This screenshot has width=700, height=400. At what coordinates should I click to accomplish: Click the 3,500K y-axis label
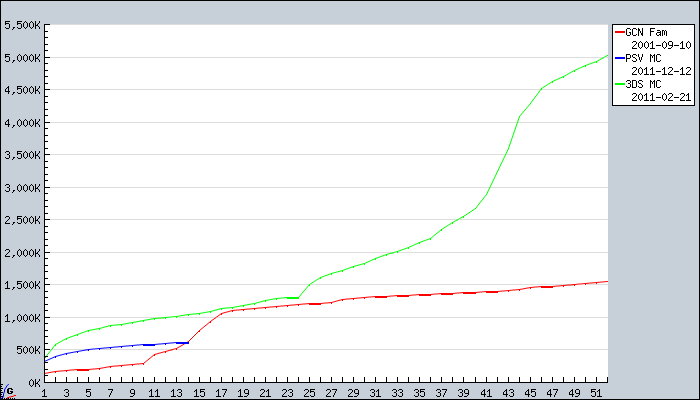click(x=22, y=155)
